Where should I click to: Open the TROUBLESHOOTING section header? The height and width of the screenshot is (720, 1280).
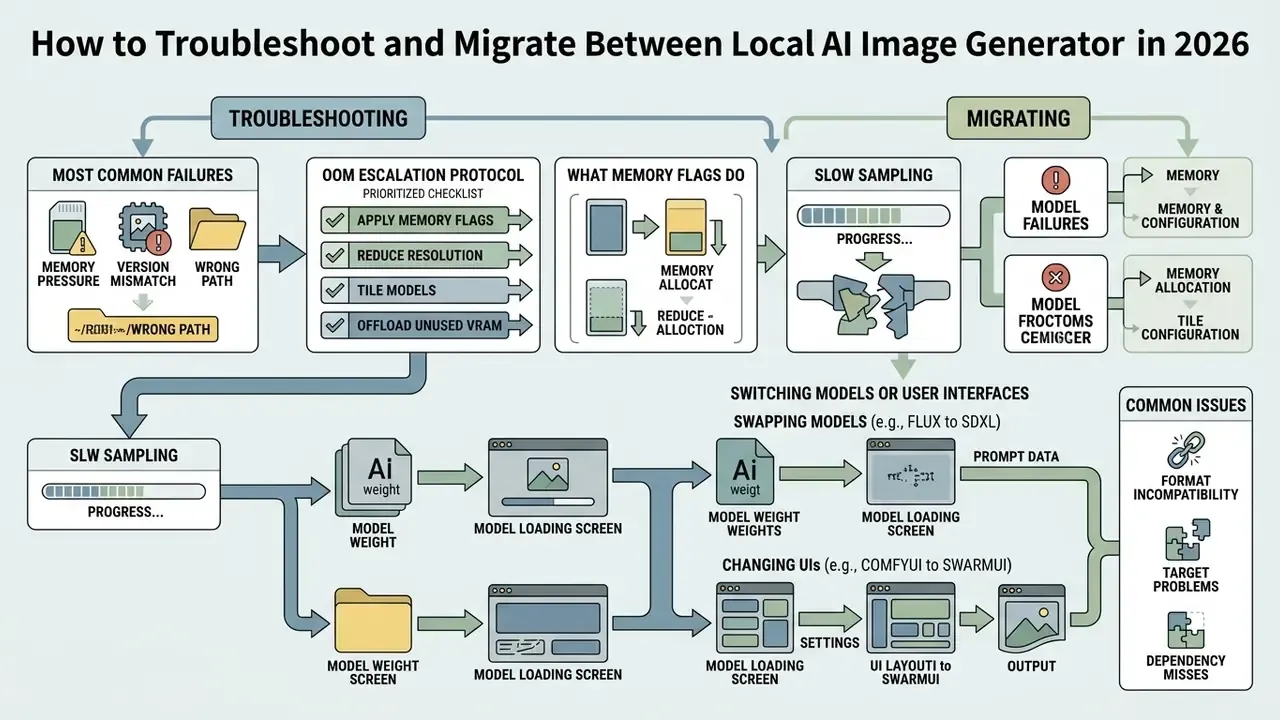pyautogui.click(x=318, y=118)
